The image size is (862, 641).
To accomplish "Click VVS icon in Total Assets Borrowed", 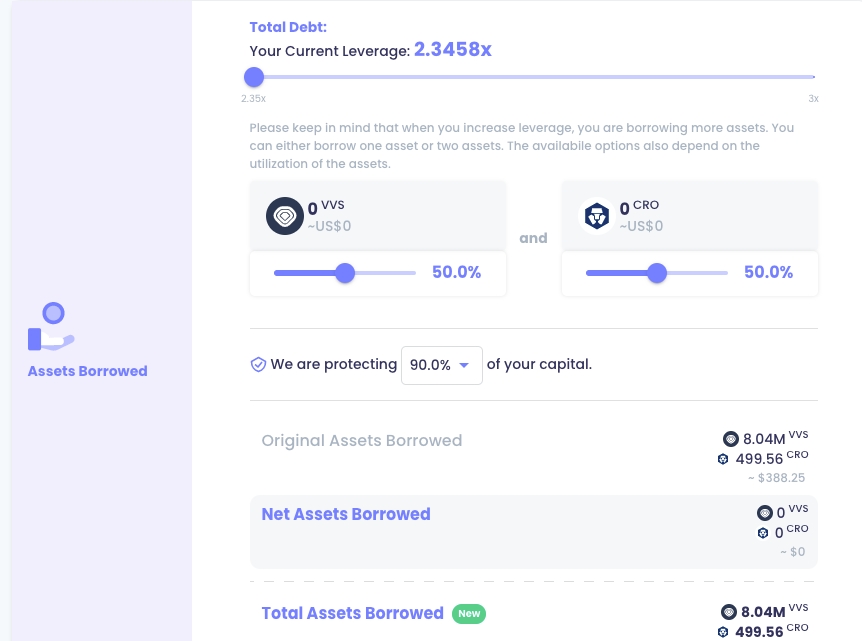I will pos(729,612).
